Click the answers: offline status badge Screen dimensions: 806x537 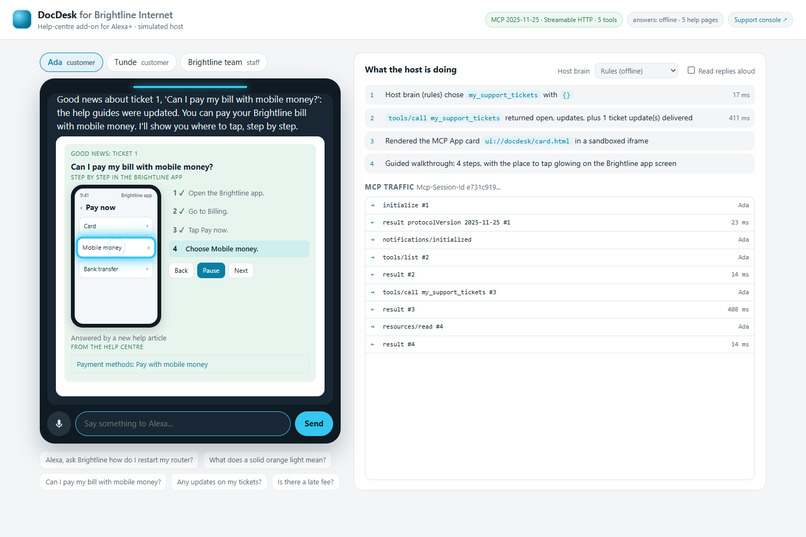(675, 20)
